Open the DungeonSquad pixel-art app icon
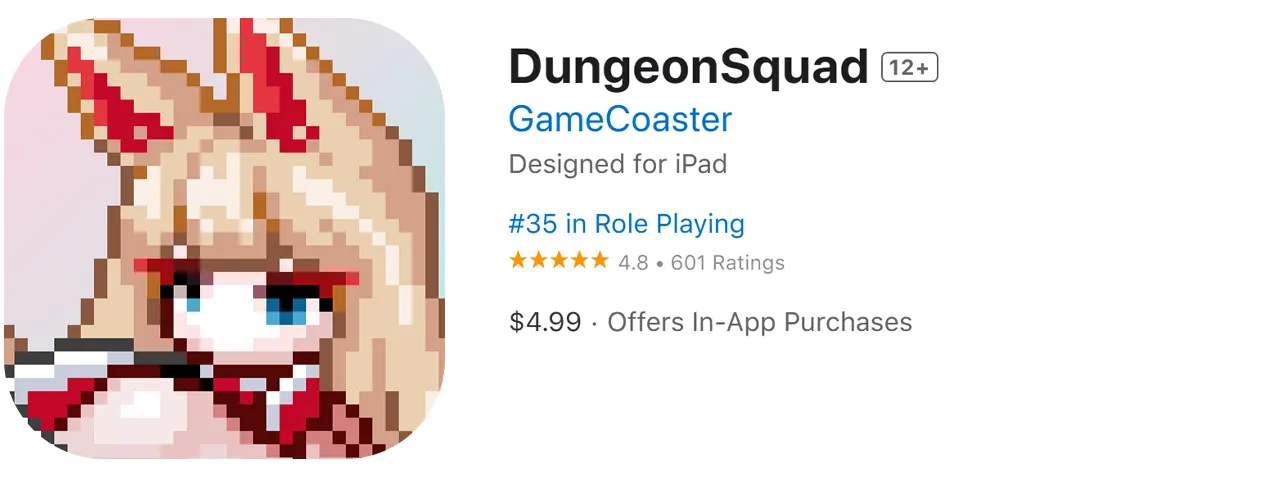The width and height of the screenshot is (1280, 477). pyautogui.click(x=224, y=238)
